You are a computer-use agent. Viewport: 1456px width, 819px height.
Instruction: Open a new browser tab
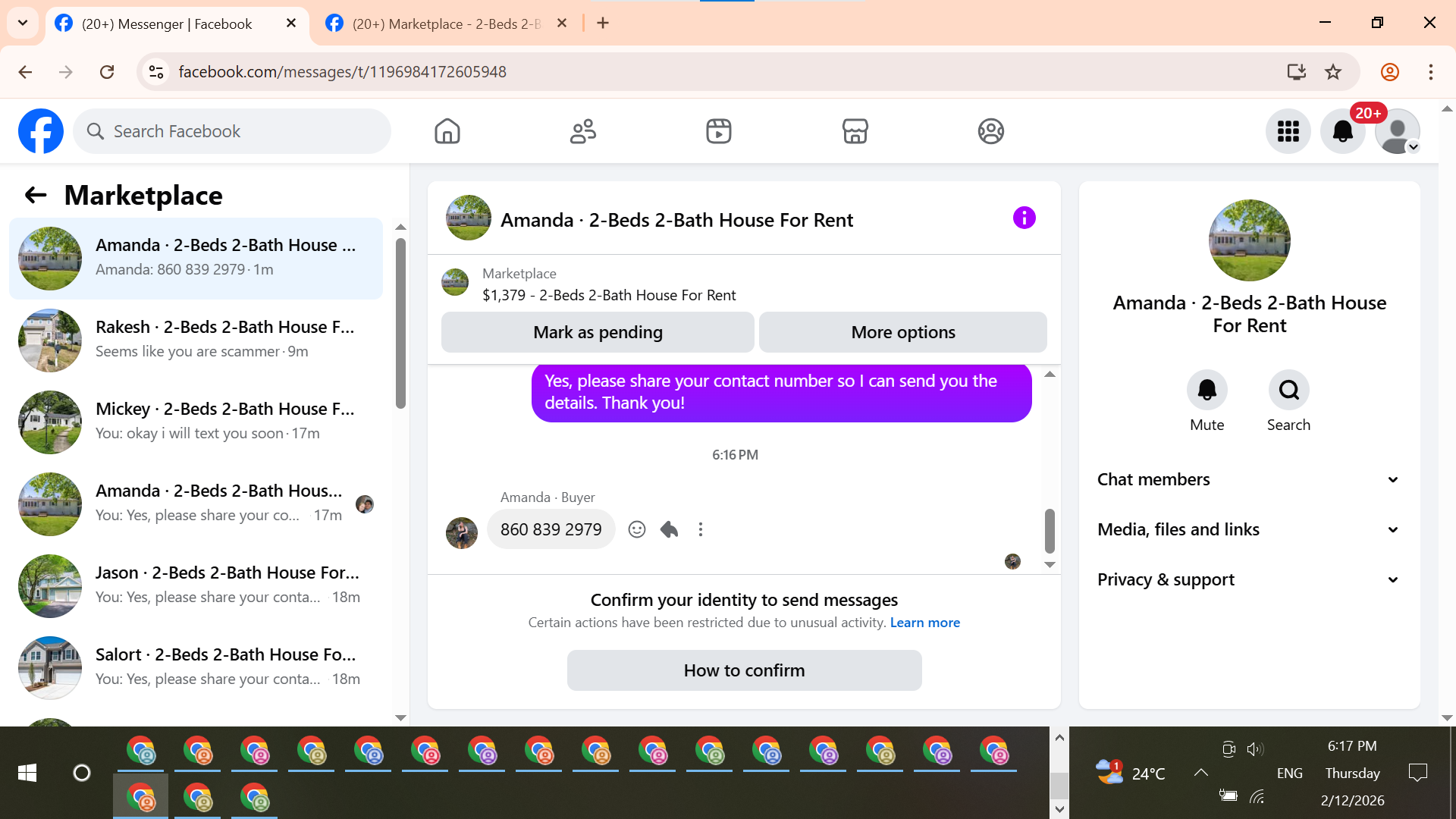tap(603, 23)
